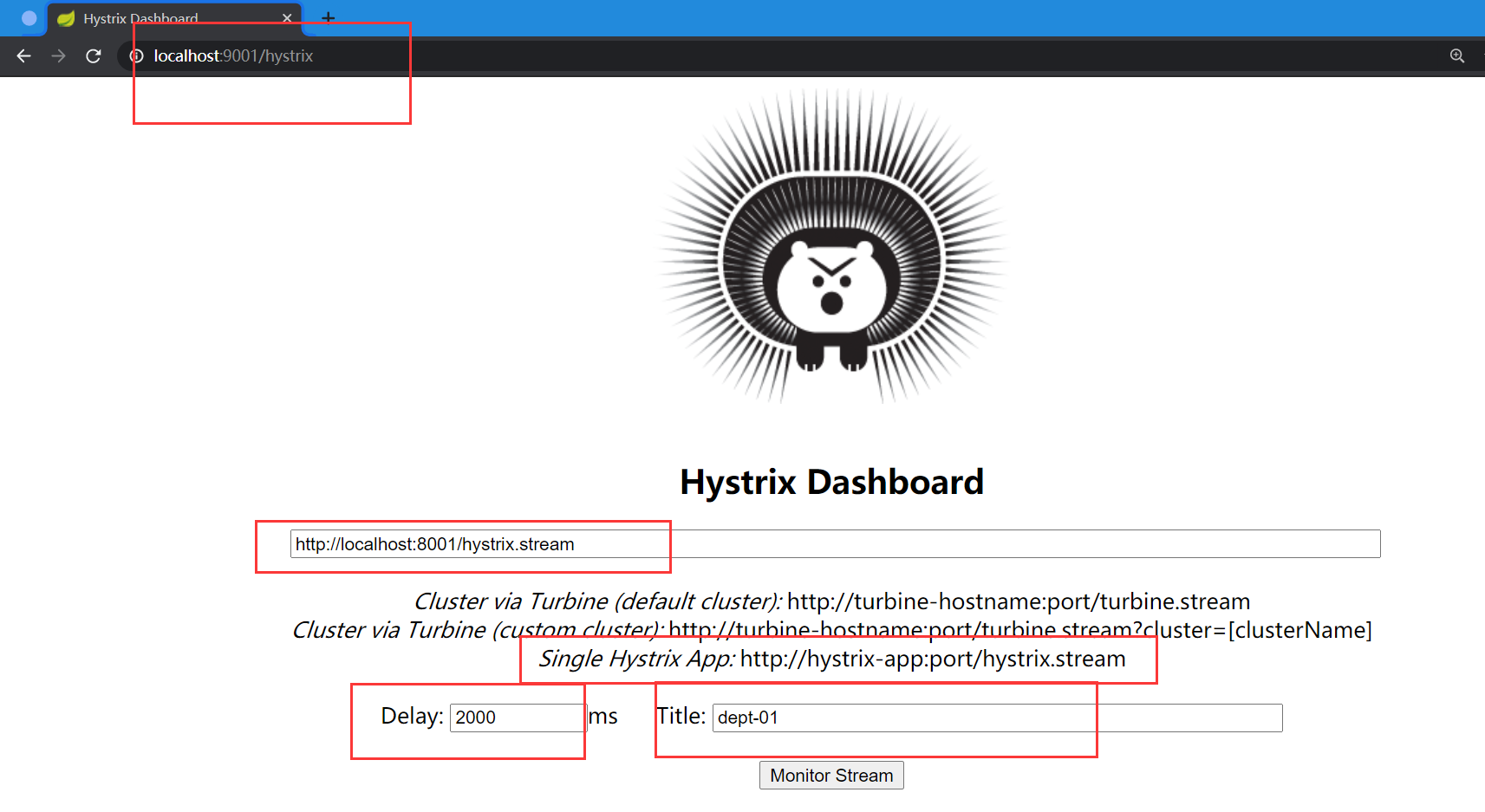Click the "Single Hystrix App:" text
Screen dimensions: 1485x812
coord(636,659)
